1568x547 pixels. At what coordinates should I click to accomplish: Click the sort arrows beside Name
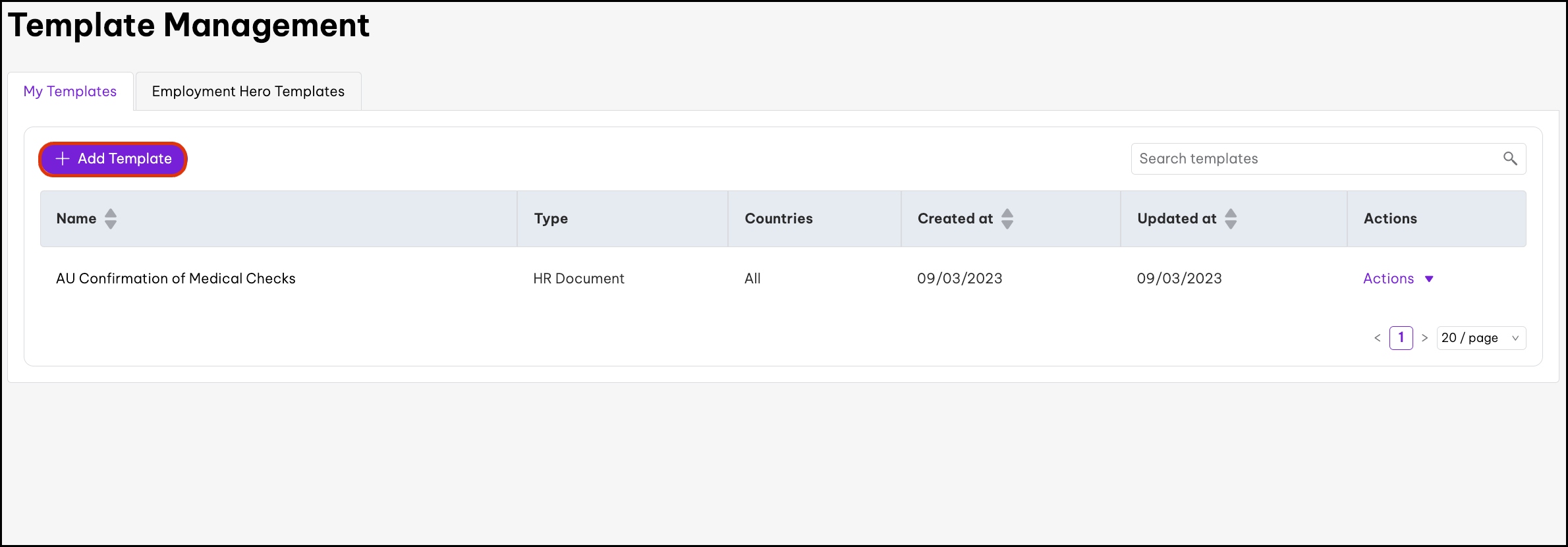tap(111, 219)
